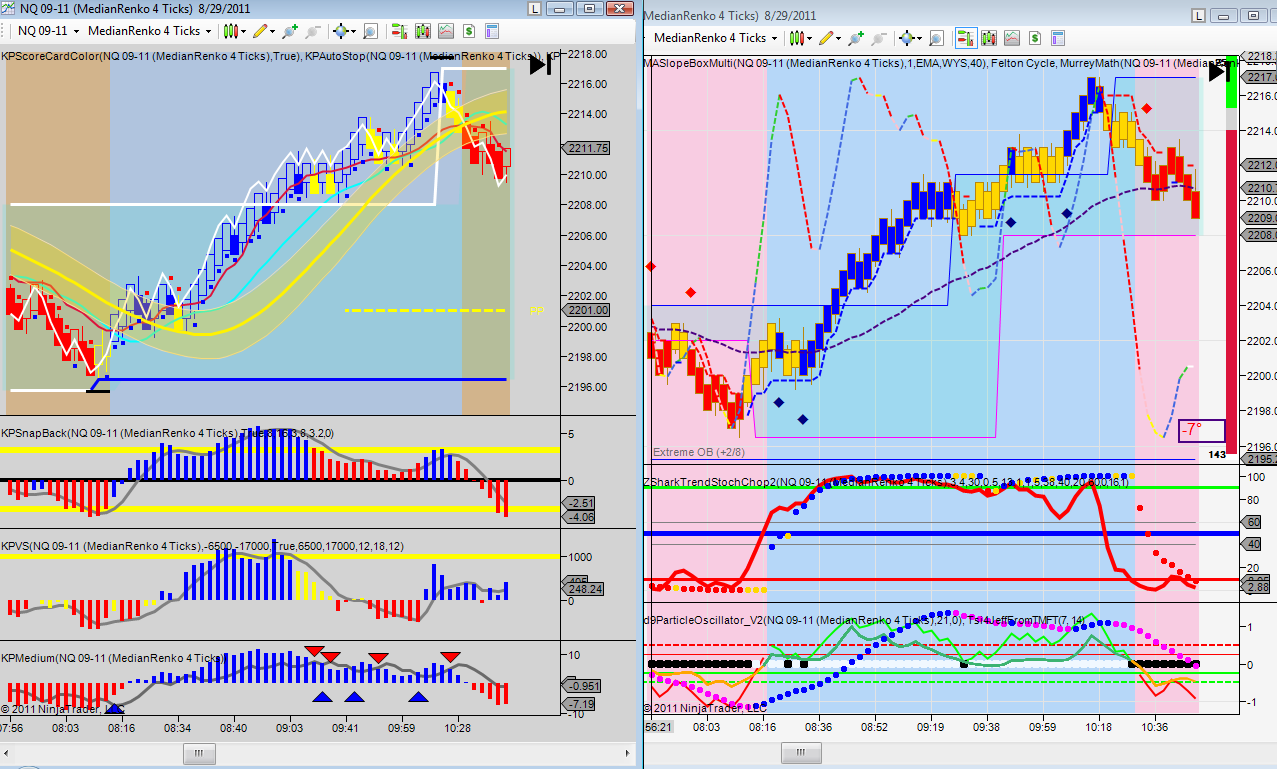Select crosshair cursor icon in right chart

907,37
